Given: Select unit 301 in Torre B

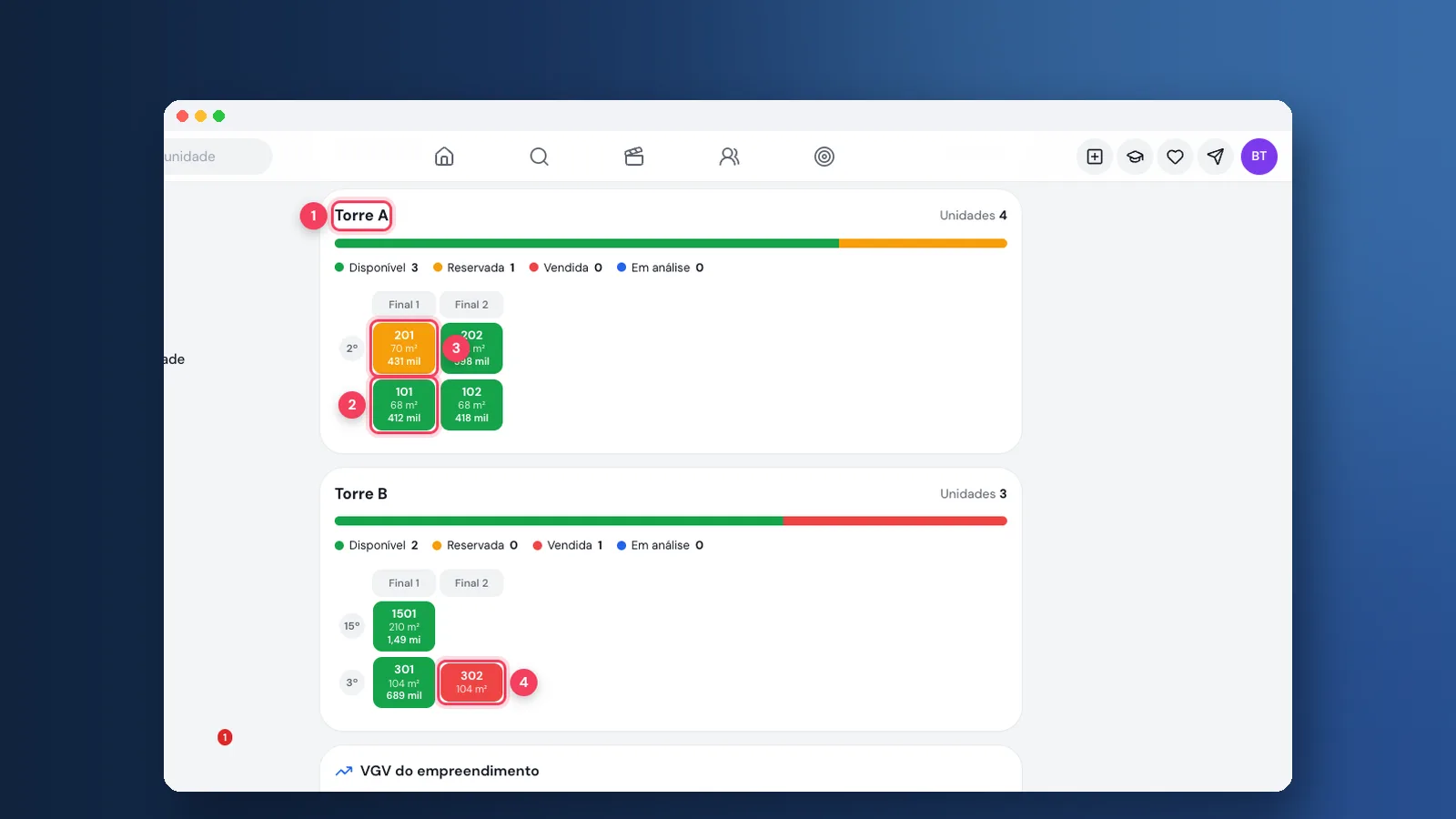Looking at the screenshot, I should (404, 682).
